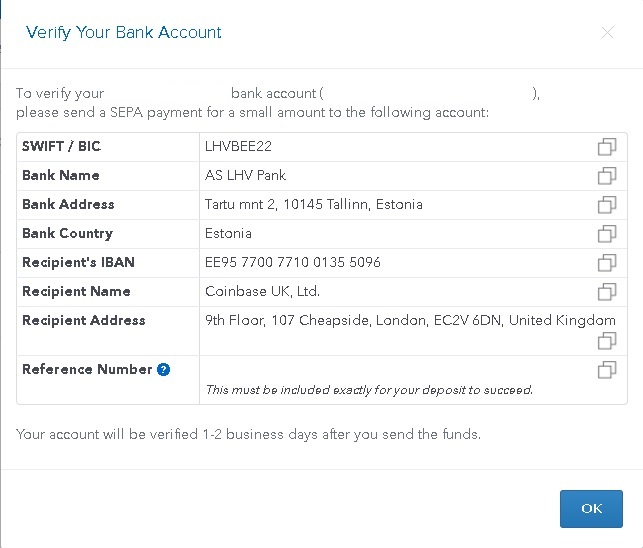Click the Reference Number label

[87, 369]
